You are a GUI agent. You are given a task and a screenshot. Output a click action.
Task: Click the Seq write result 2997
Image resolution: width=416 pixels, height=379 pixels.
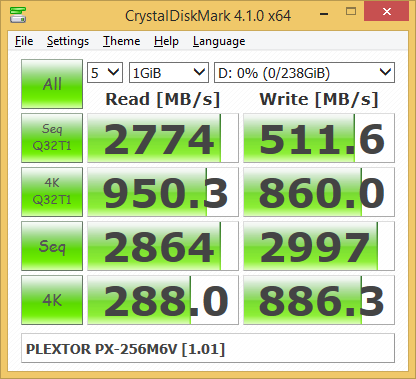[x=319, y=246]
